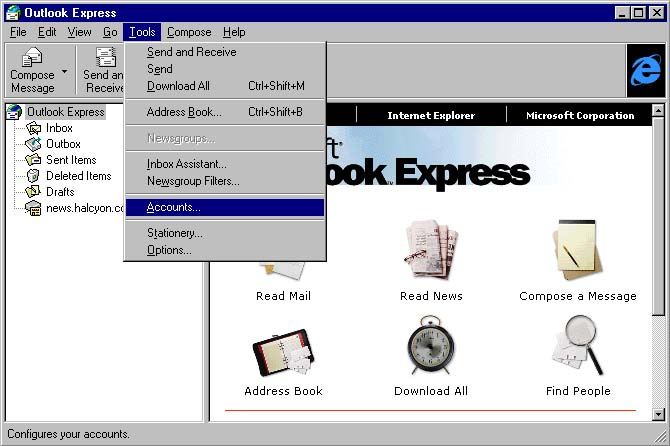Click the Microsoft Corporation link
670x446 pixels.
click(580, 116)
